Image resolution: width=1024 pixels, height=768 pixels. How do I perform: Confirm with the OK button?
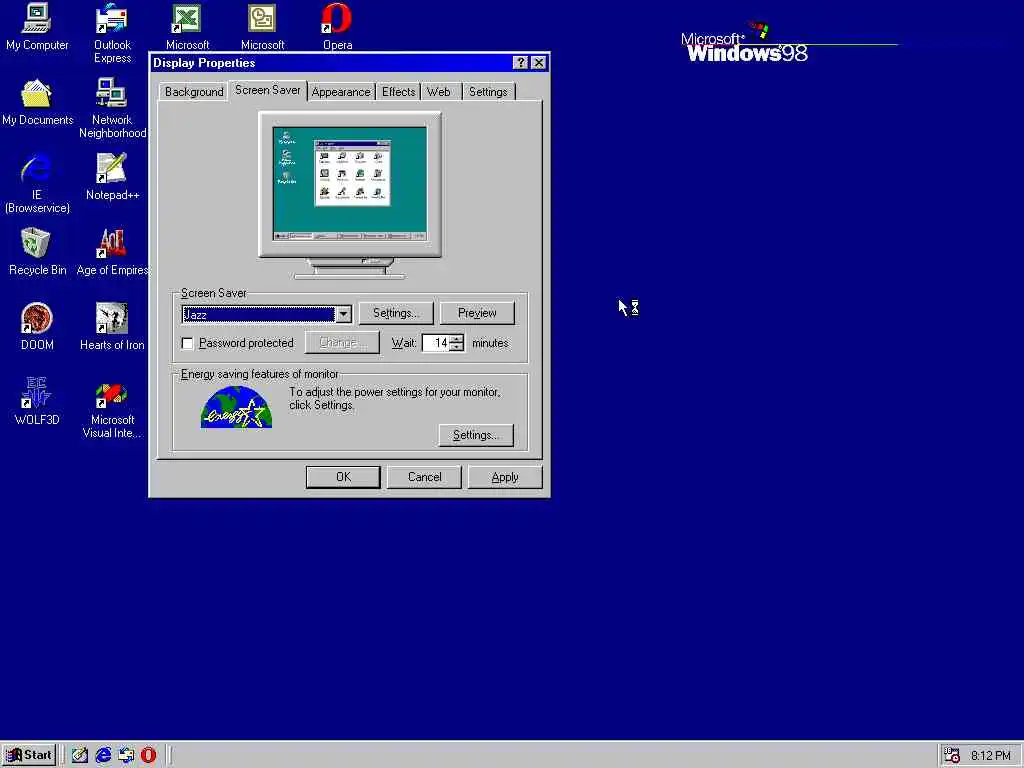tap(343, 477)
